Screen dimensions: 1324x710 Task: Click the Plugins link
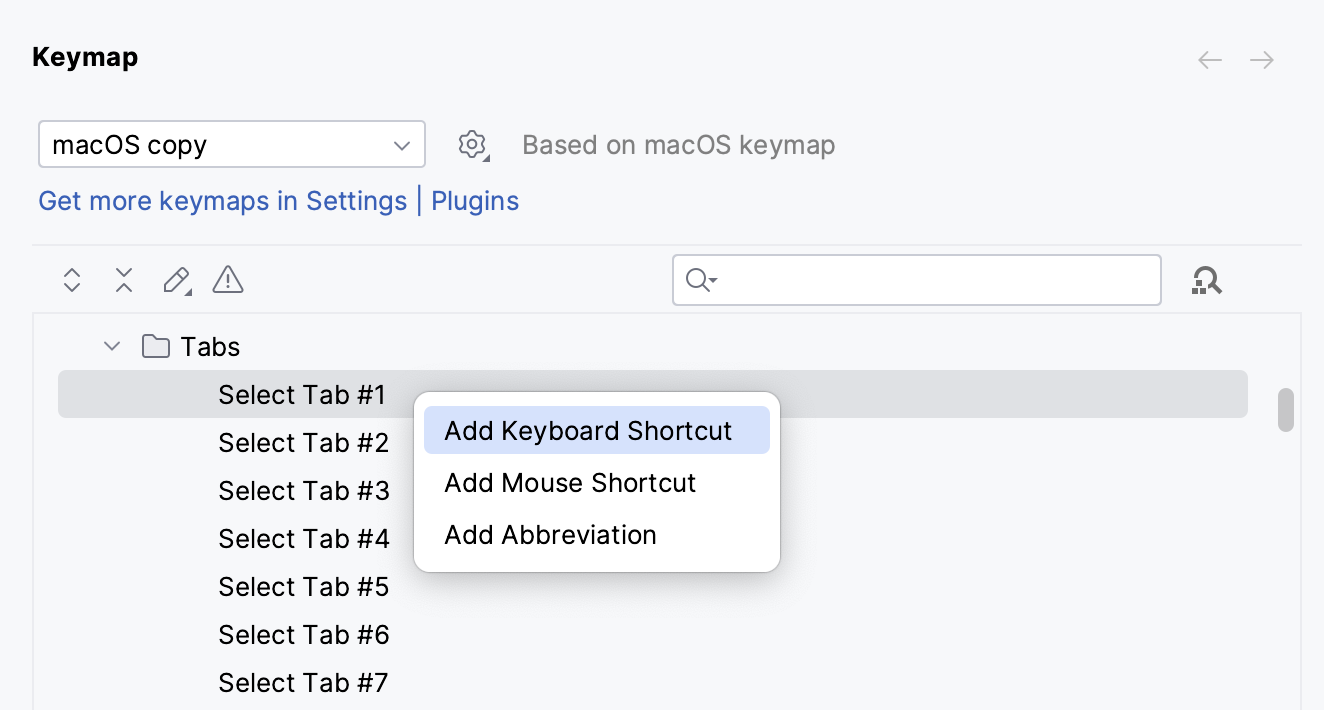coord(475,201)
